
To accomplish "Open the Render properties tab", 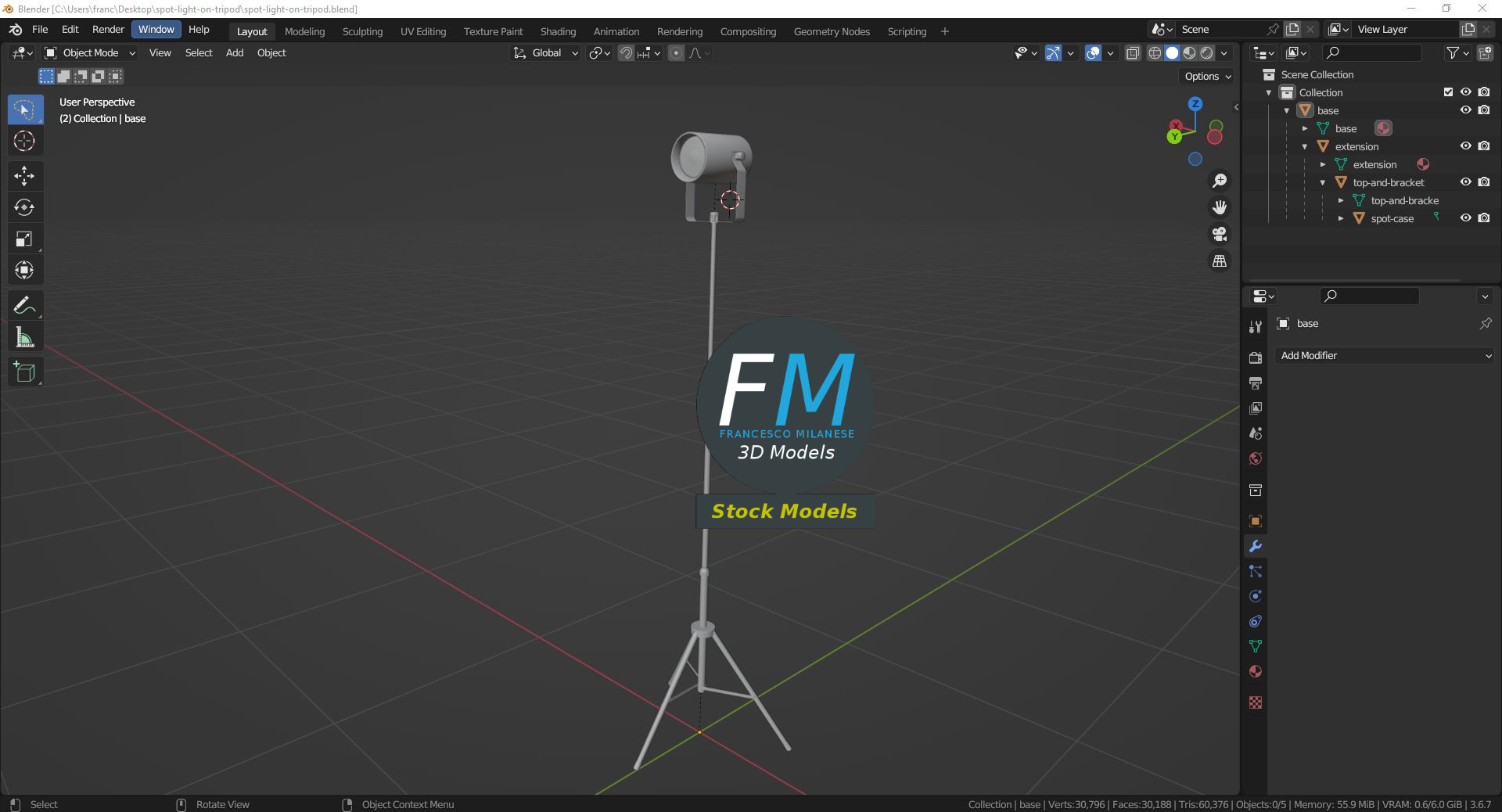I will (1256, 358).
